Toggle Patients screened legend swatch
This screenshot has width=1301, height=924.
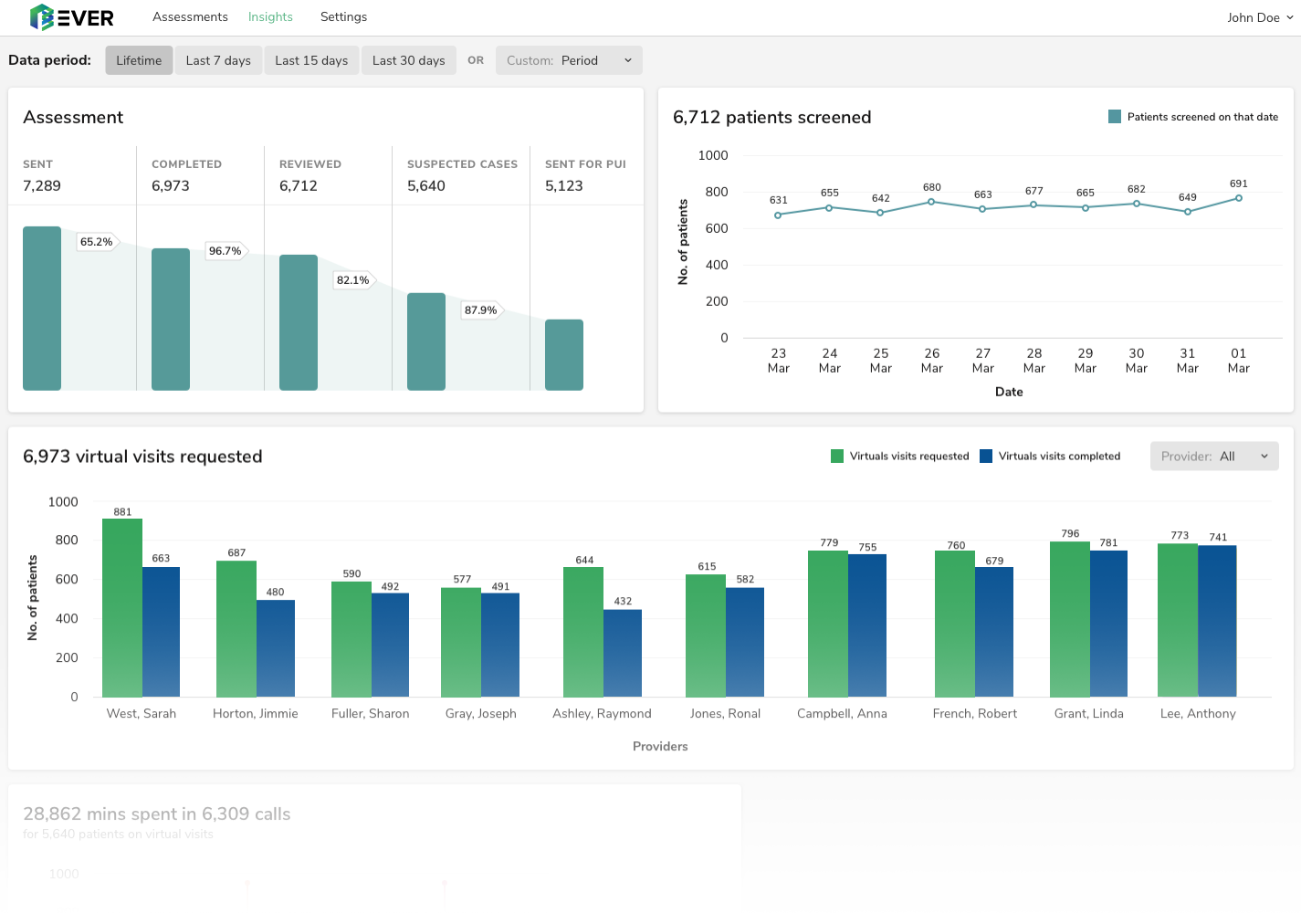click(1115, 117)
